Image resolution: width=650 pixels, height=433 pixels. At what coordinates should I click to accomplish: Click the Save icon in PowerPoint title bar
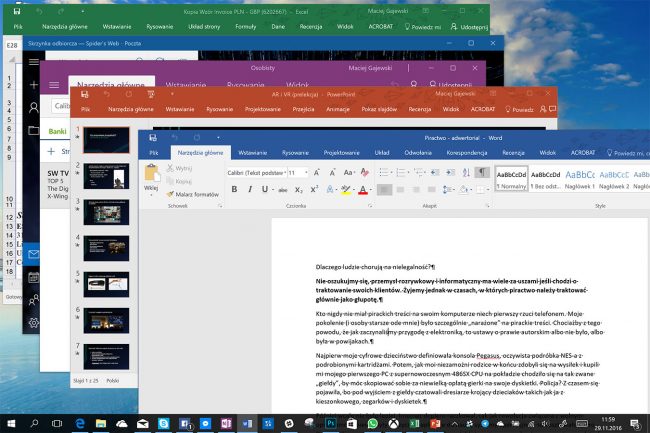click(85, 94)
